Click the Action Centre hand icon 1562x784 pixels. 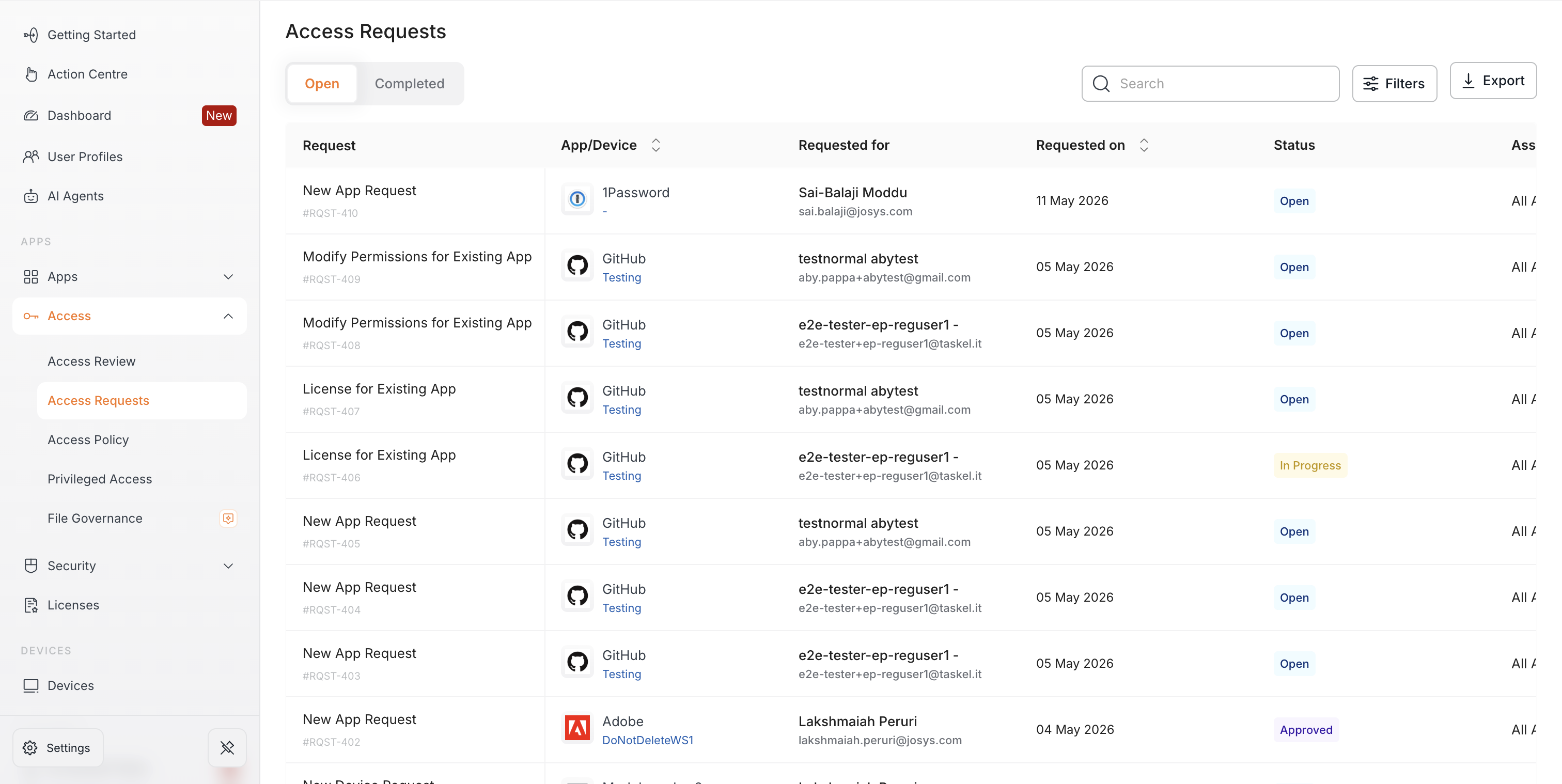tap(31, 74)
